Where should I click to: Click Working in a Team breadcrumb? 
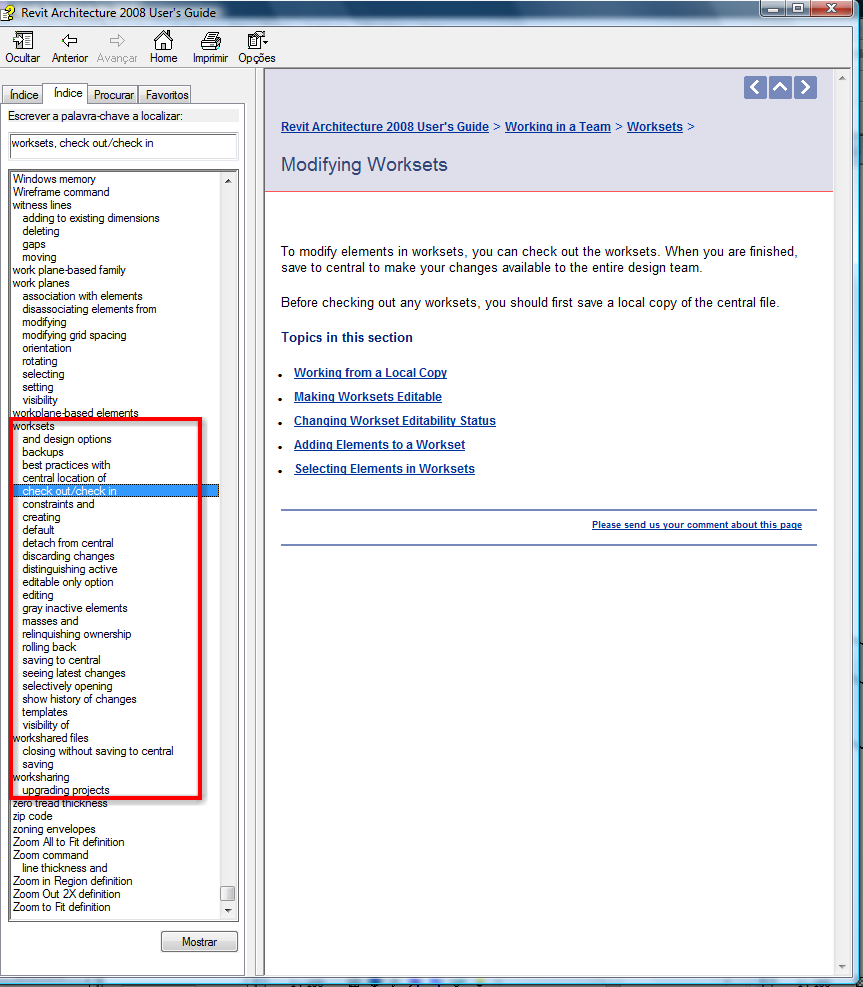coord(558,127)
